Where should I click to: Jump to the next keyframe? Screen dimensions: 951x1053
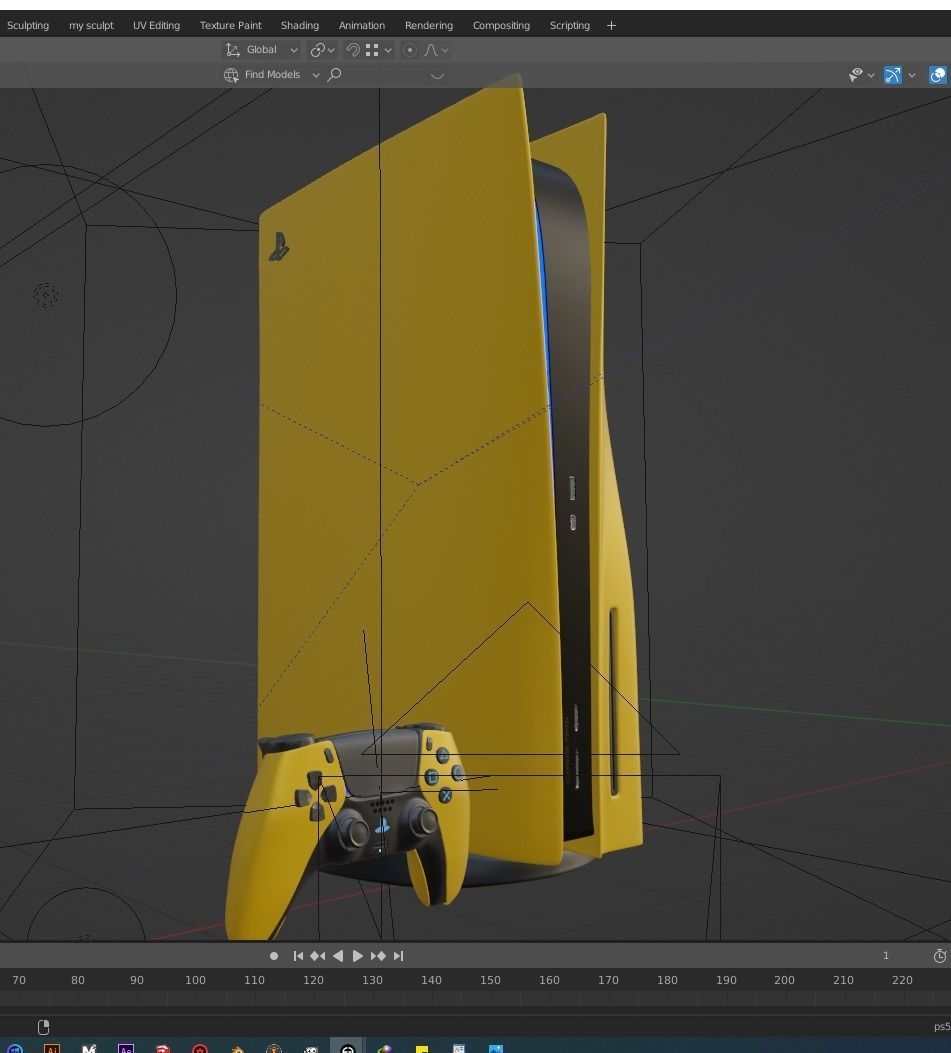tap(378, 956)
